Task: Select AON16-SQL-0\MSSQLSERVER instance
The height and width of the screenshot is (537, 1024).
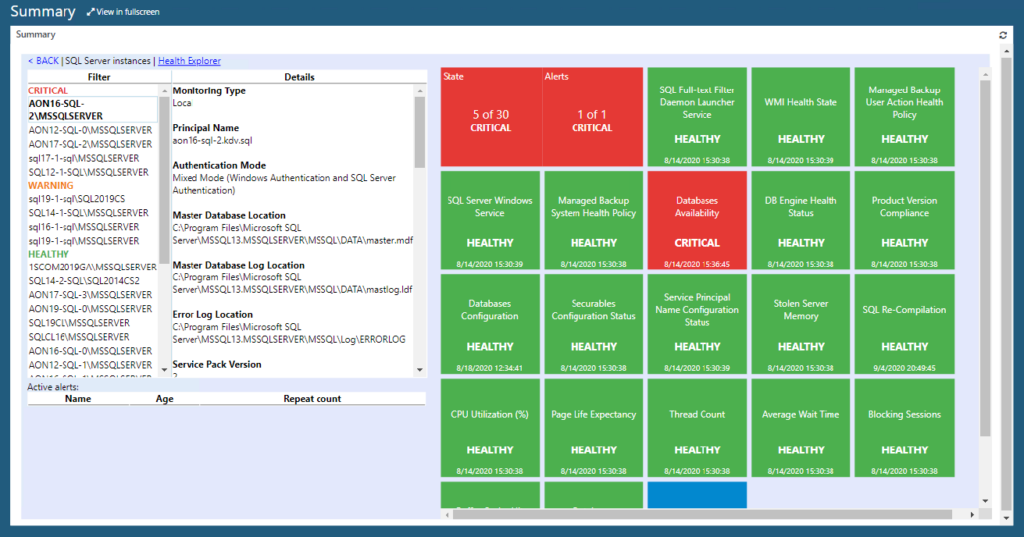Action: click(90, 351)
